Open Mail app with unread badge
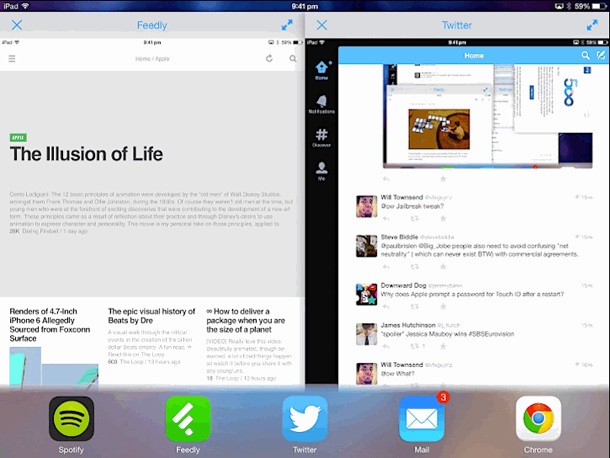Viewport: 610px width, 458px height. [421, 419]
